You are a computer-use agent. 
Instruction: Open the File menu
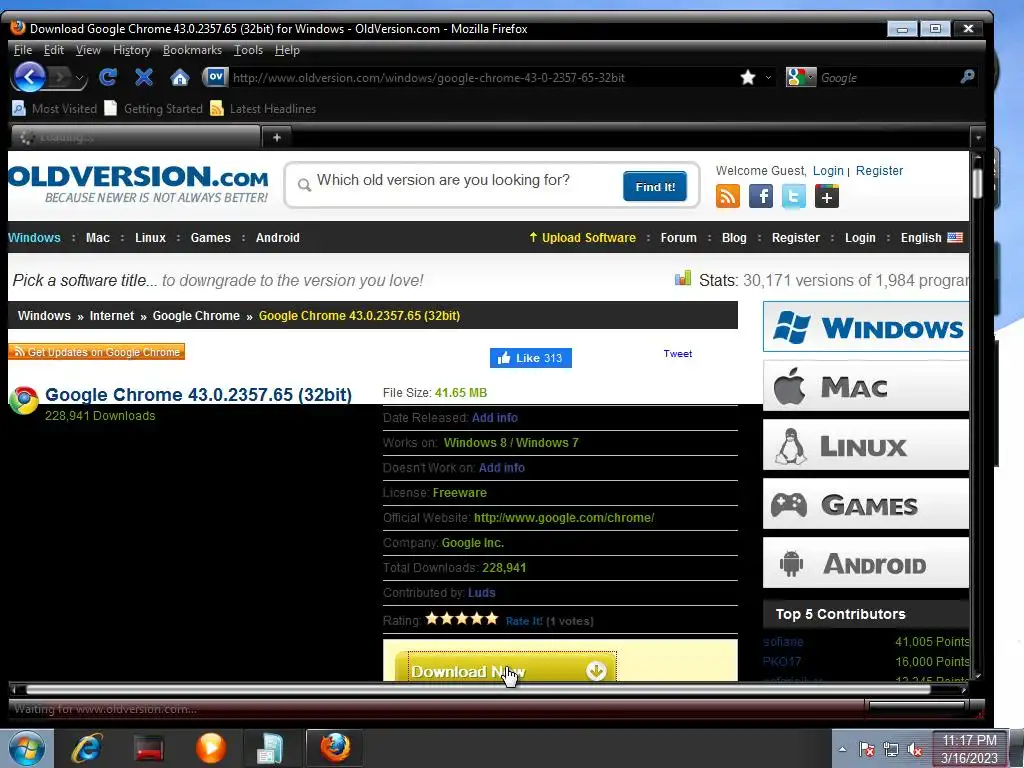pos(23,50)
